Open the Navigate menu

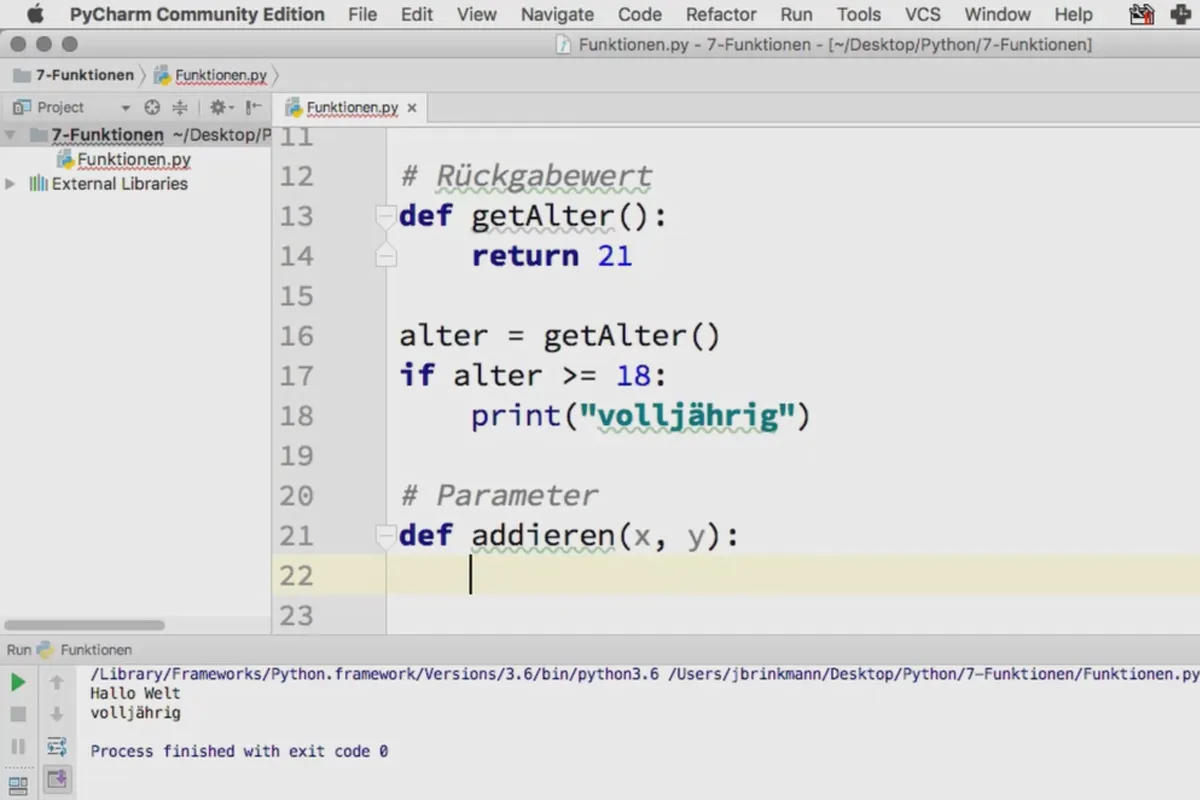click(x=557, y=14)
